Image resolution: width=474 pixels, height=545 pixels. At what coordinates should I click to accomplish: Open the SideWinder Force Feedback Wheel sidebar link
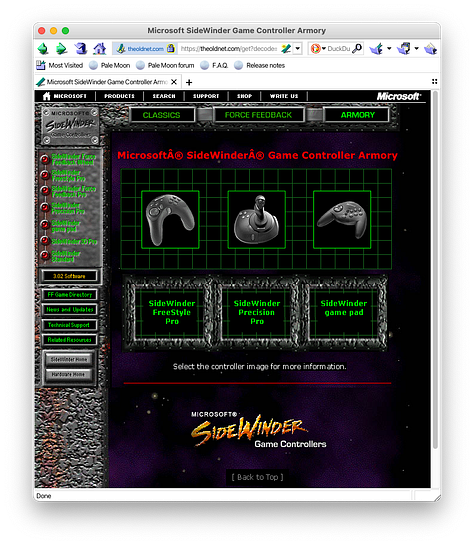click(x=73, y=160)
